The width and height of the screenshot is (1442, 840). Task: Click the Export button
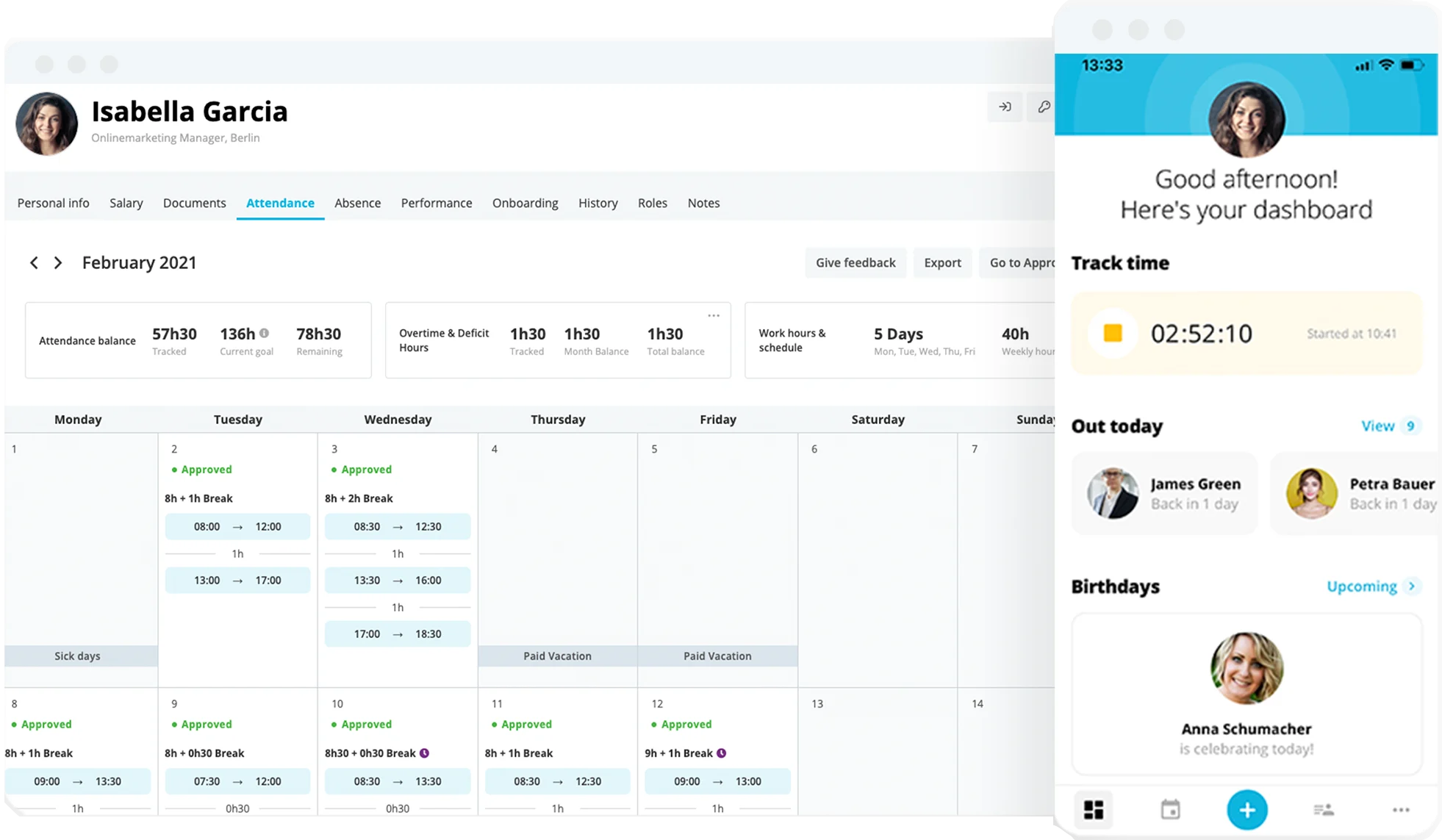(x=942, y=262)
